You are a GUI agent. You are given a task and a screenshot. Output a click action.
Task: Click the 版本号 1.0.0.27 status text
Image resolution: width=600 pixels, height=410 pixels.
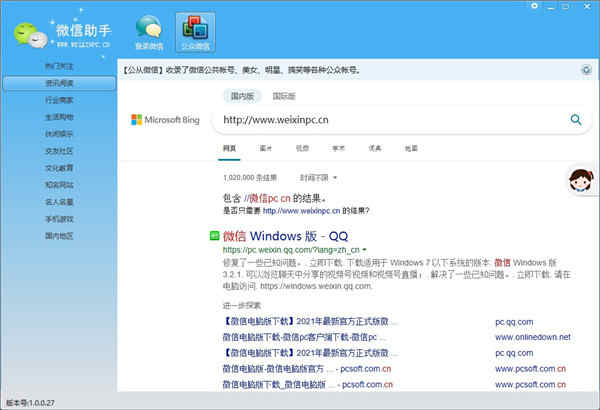tap(30, 403)
